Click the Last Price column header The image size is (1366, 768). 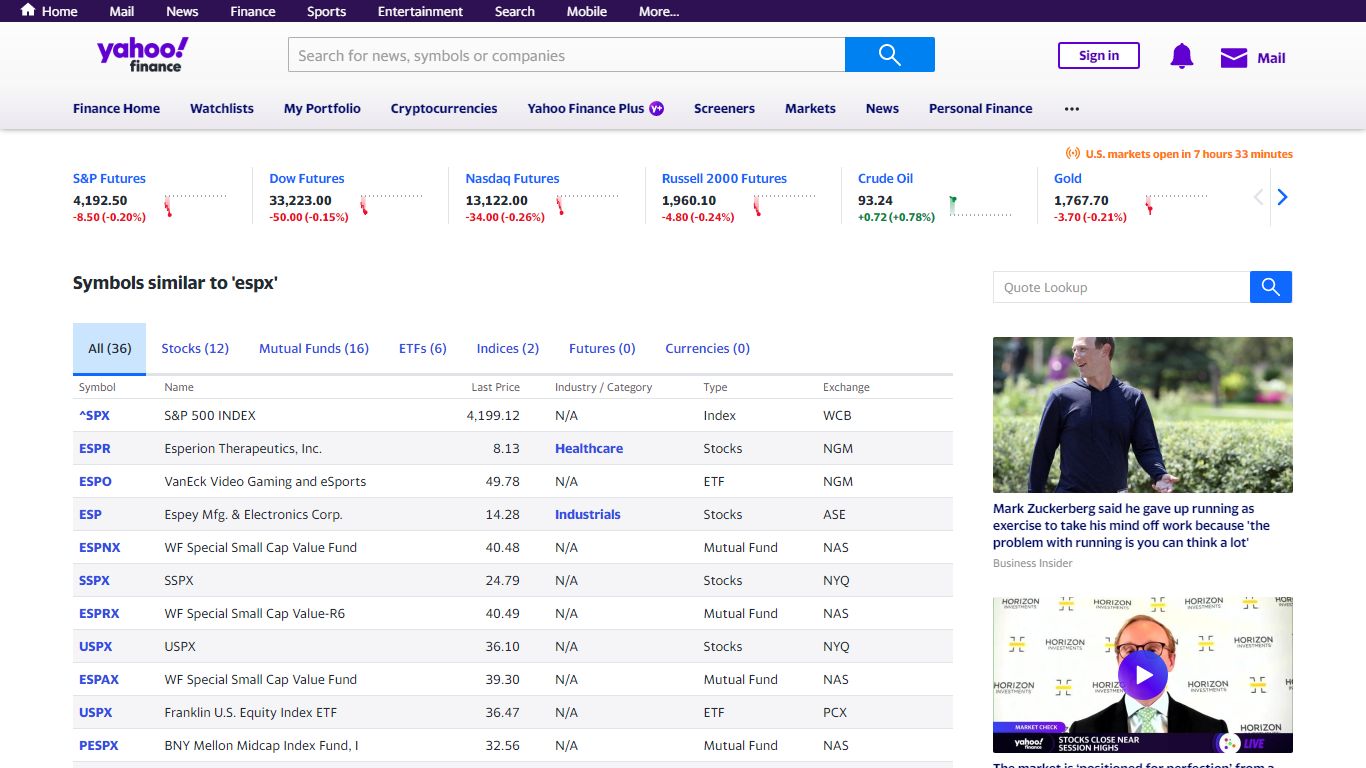click(x=496, y=387)
